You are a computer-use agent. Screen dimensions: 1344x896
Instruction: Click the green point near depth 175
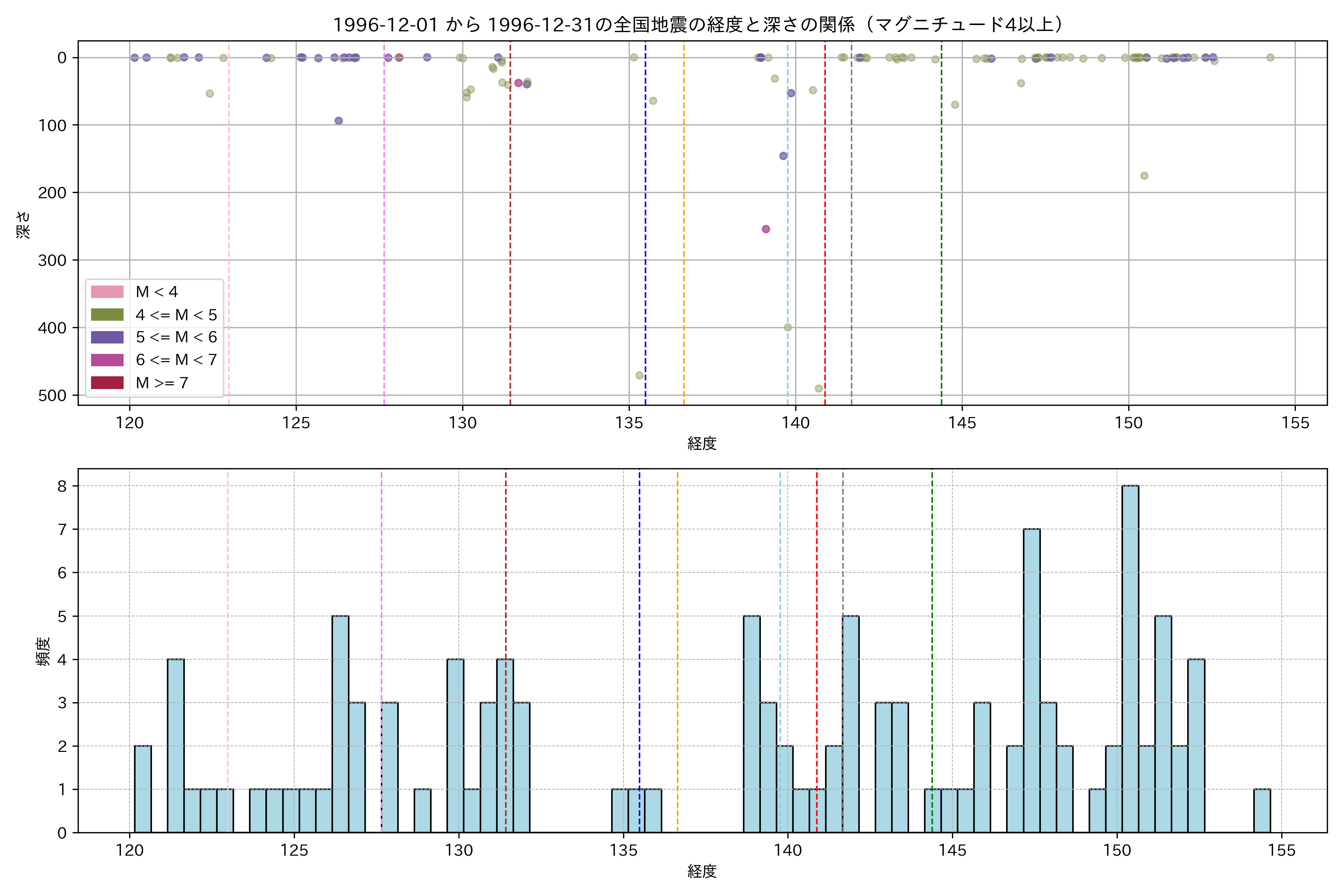(1144, 175)
